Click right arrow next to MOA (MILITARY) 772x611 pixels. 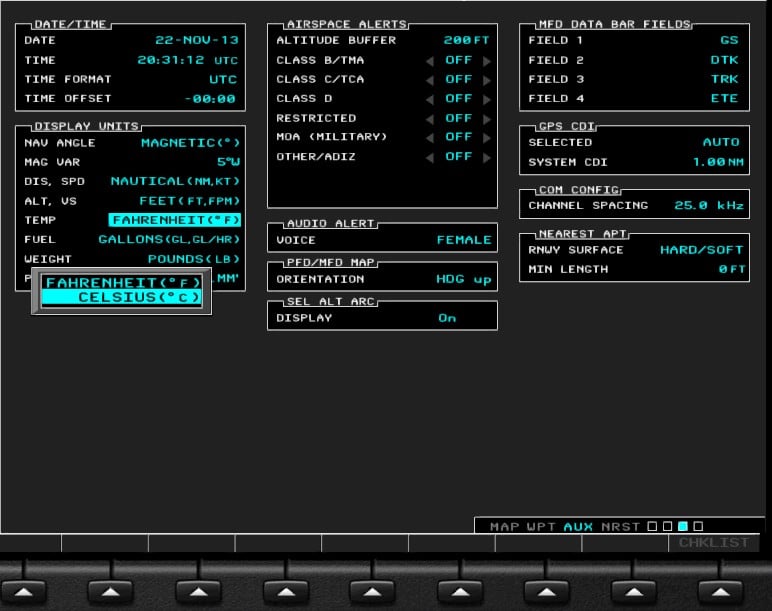pyautogui.click(x=487, y=137)
